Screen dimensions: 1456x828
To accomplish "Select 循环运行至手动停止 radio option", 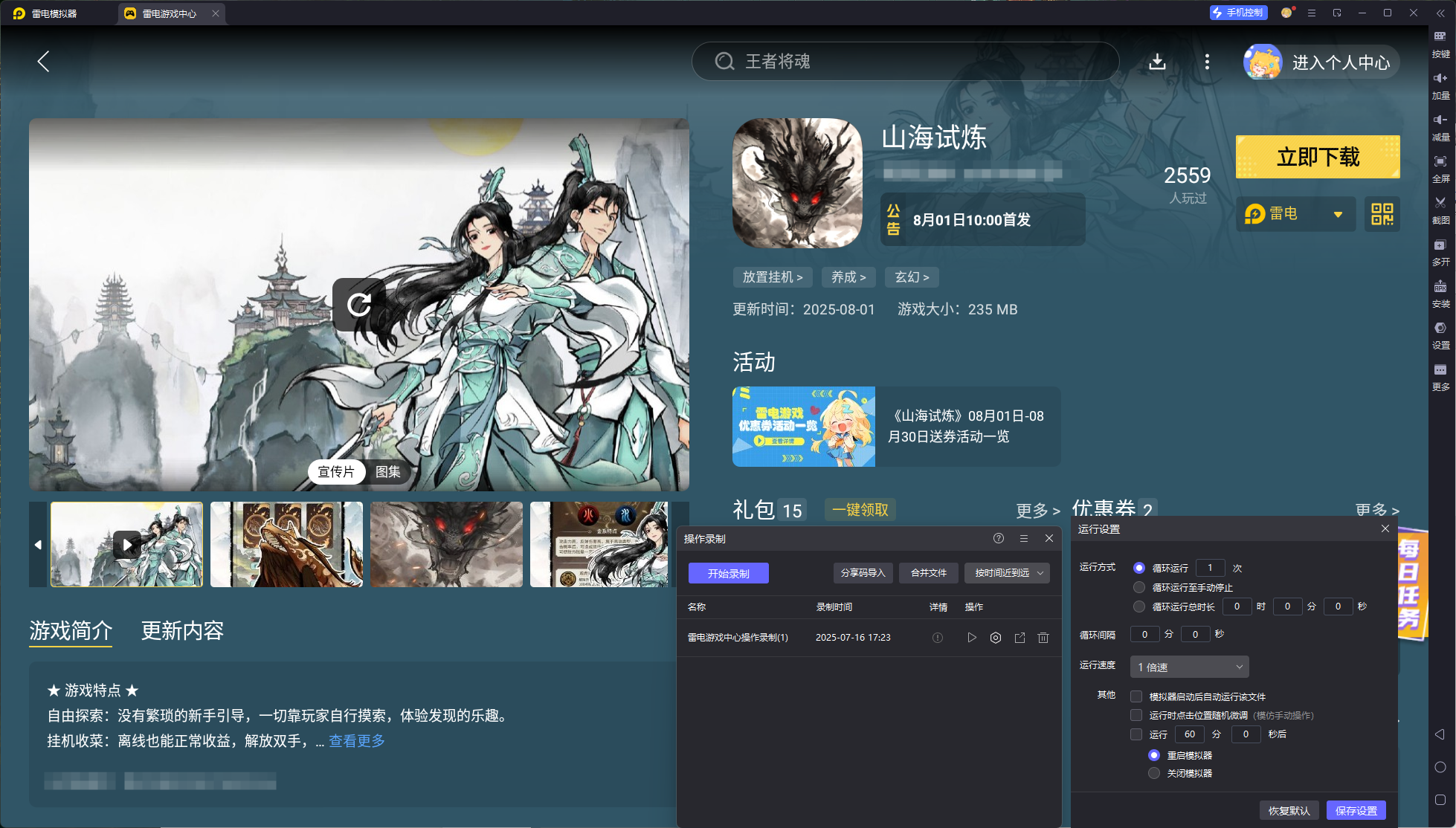I will [x=1139, y=587].
